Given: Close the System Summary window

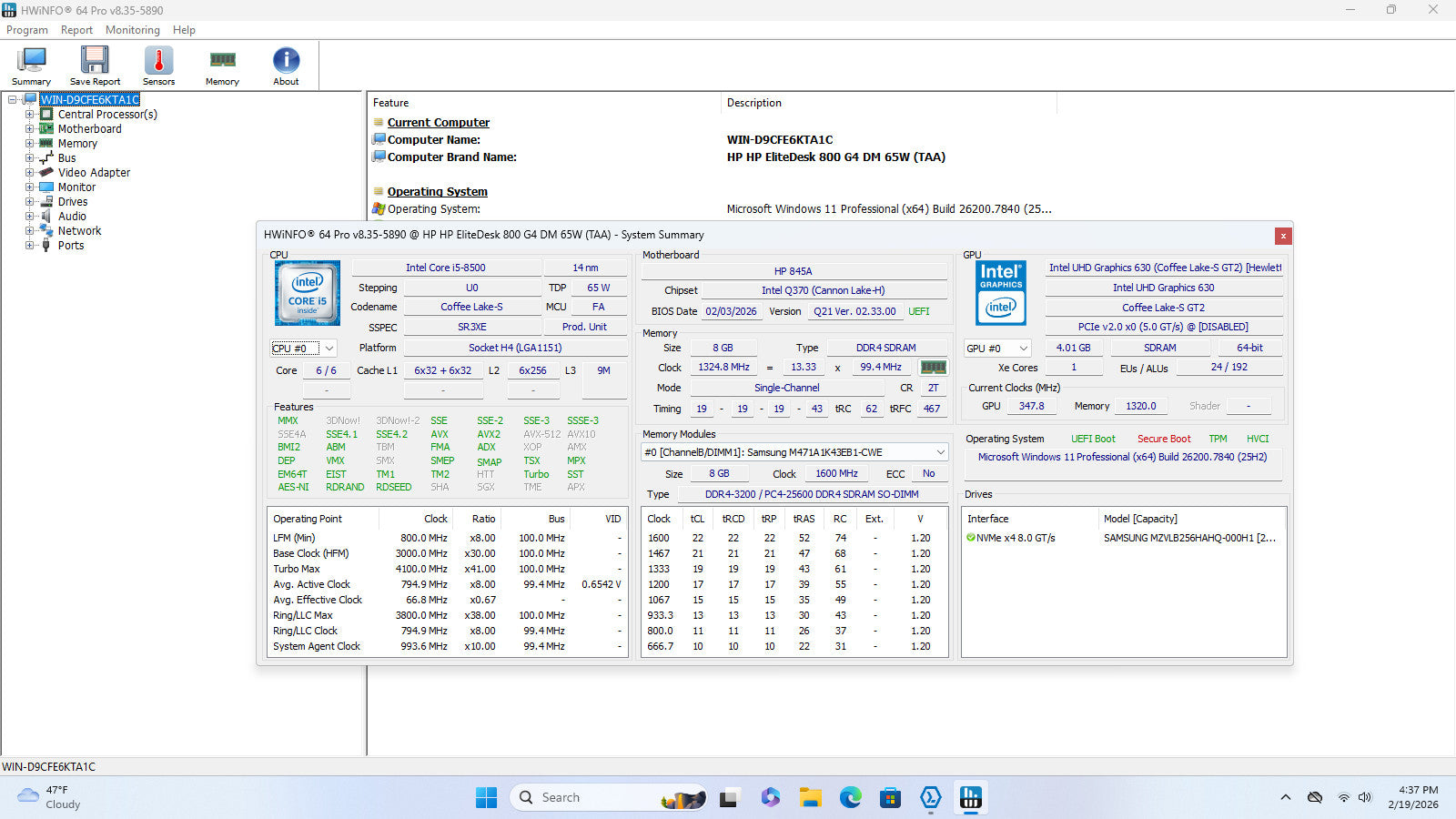Looking at the screenshot, I should click(1283, 236).
